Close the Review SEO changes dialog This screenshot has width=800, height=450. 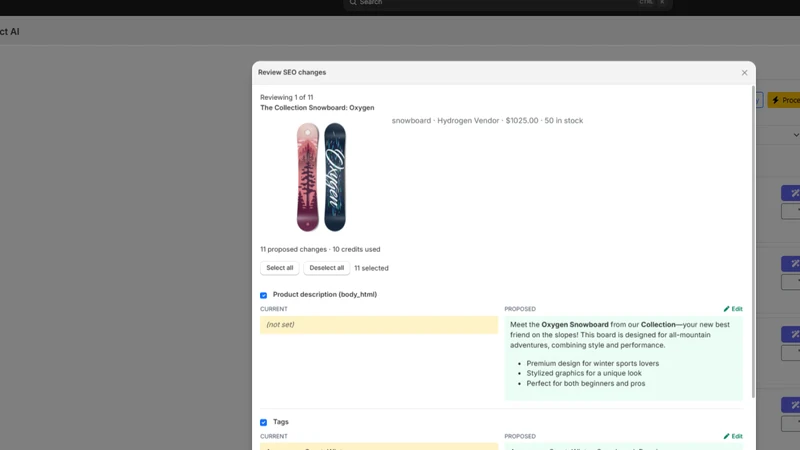click(x=744, y=72)
